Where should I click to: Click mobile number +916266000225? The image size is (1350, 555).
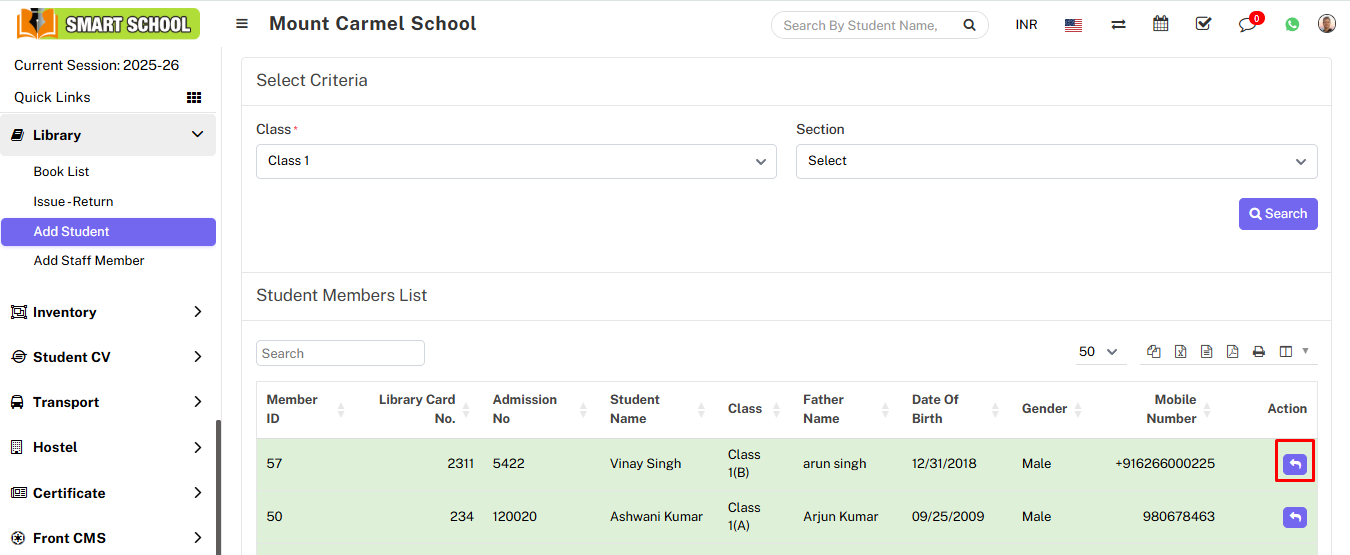pyautogui.click(x=1165, y=464)
